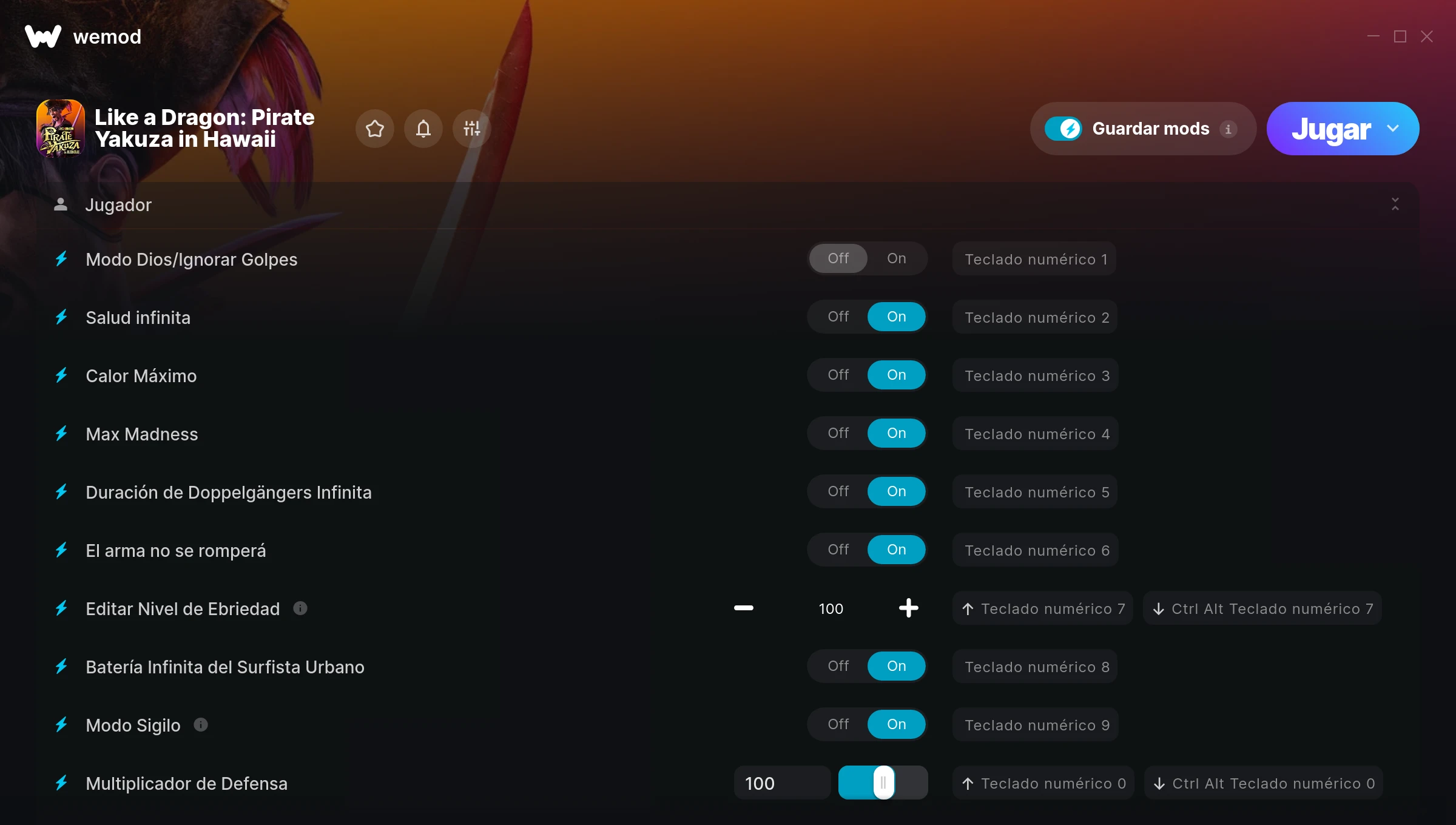Disable the Max Madness cheat
The width and height of the screenshot is (1456, 825).
click(838, 433)
